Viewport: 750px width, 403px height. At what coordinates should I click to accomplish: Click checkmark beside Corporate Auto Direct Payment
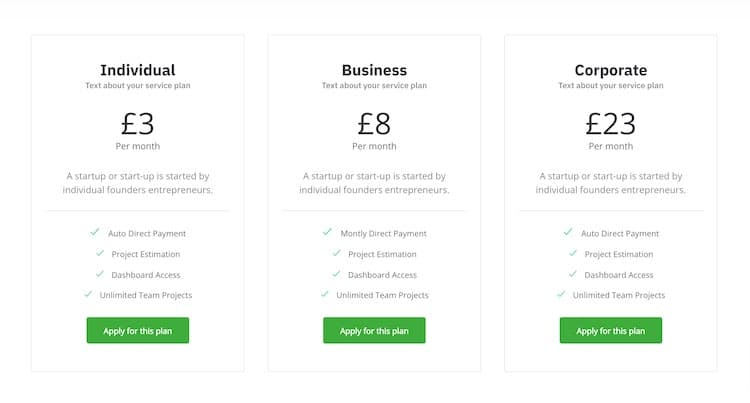tap(568, 232)
